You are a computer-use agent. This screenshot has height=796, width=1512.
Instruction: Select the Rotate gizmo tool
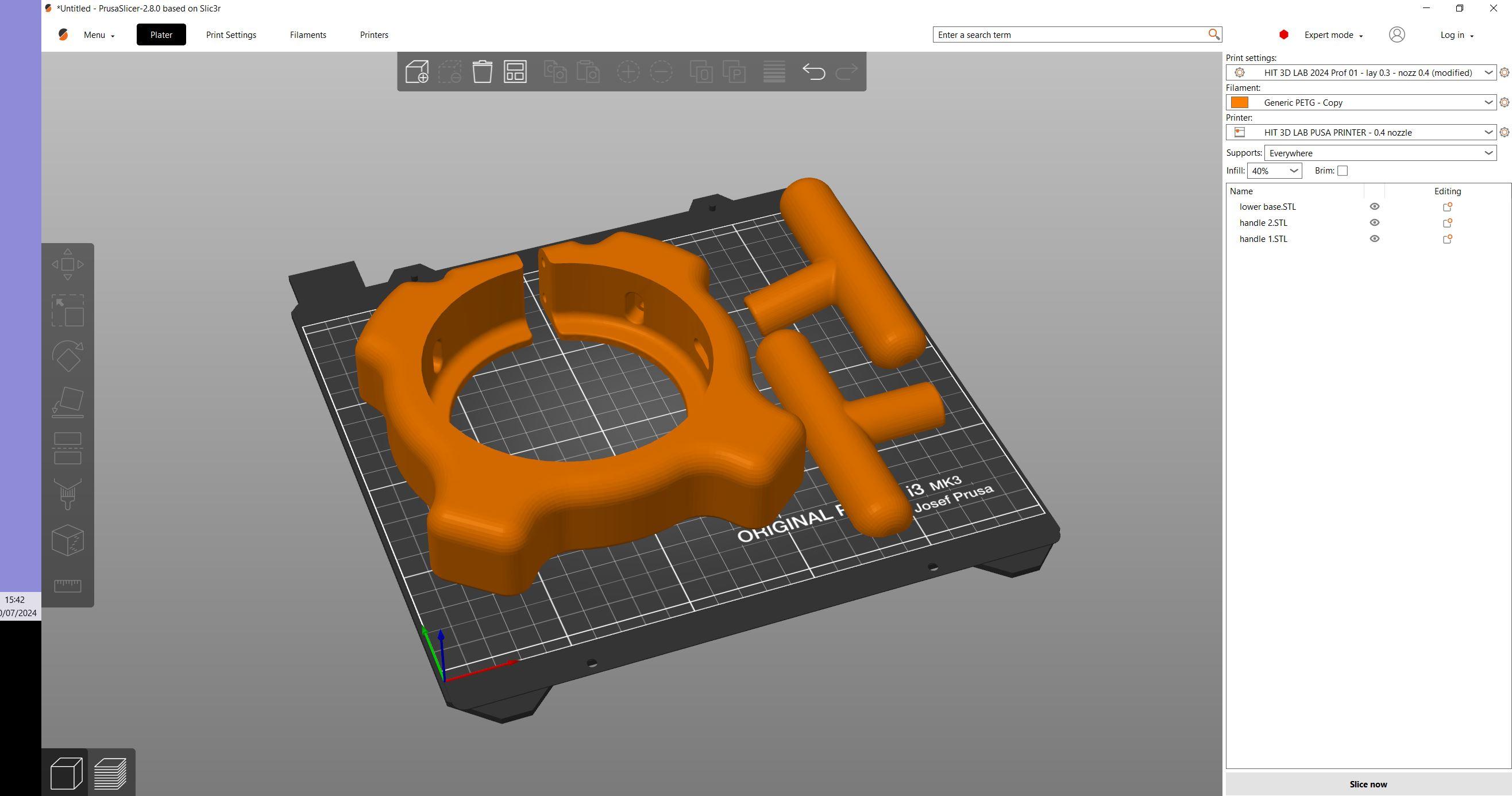68,356
